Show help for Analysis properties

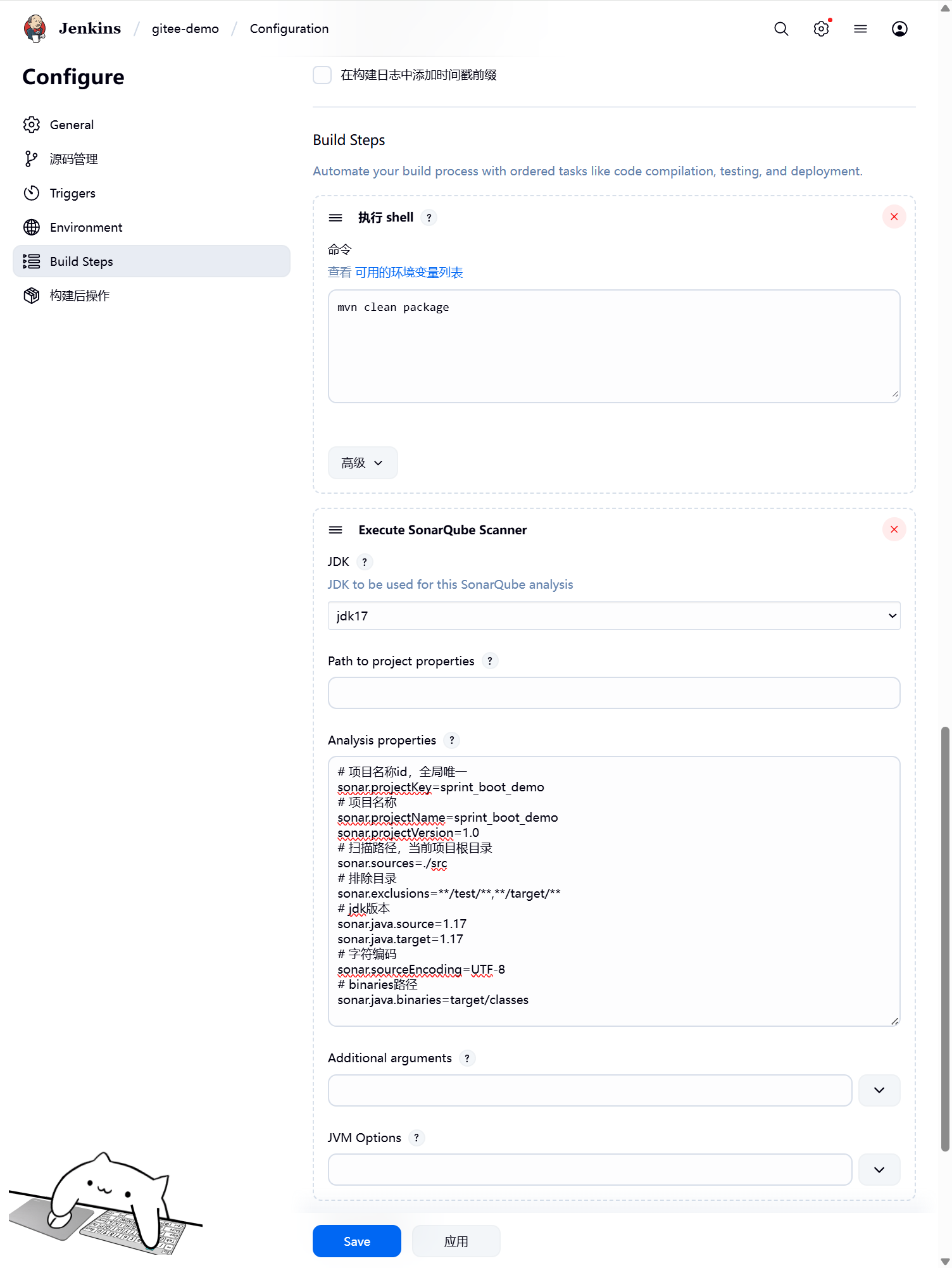452,740
